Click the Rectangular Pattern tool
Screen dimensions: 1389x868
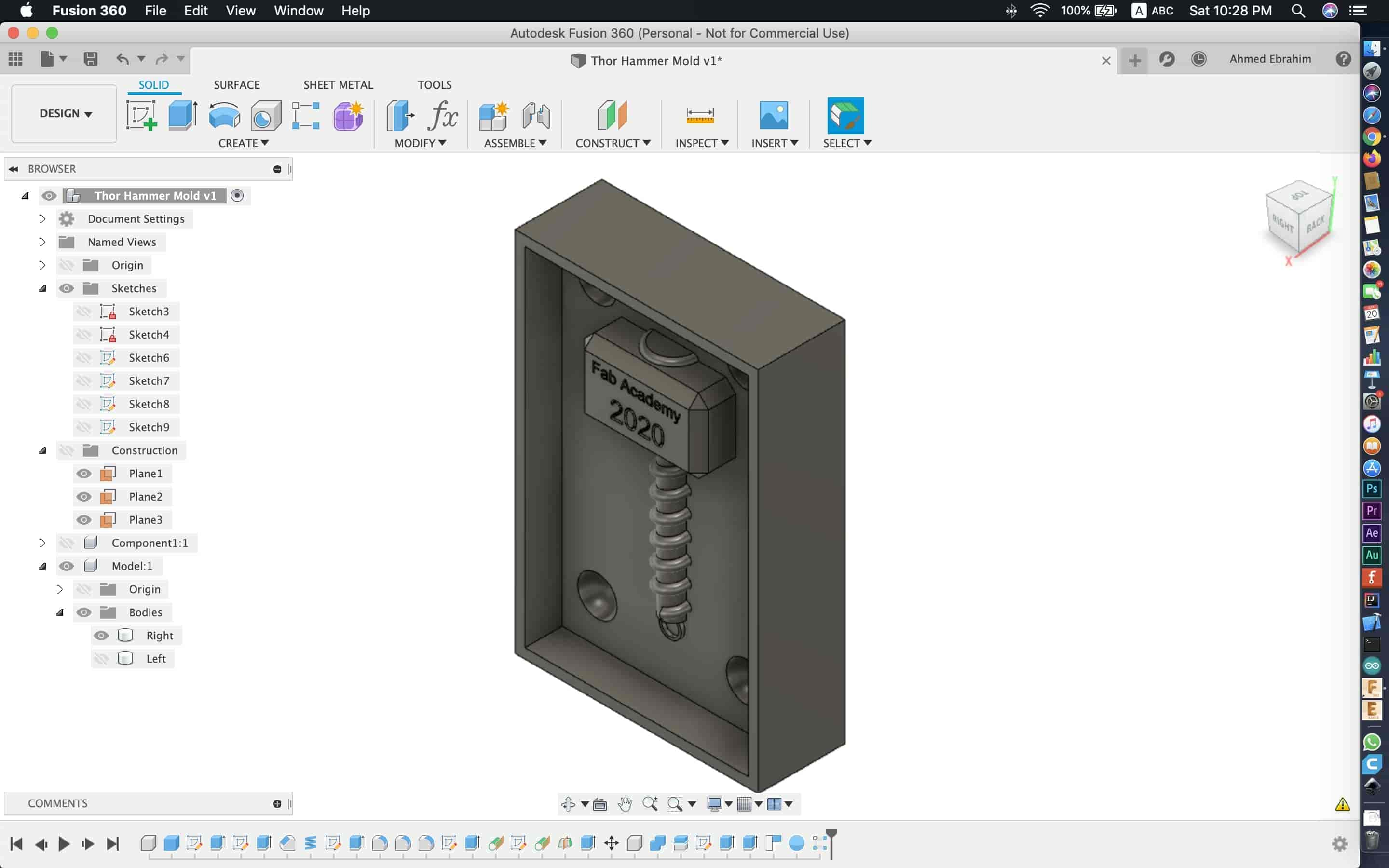(305, 115)
